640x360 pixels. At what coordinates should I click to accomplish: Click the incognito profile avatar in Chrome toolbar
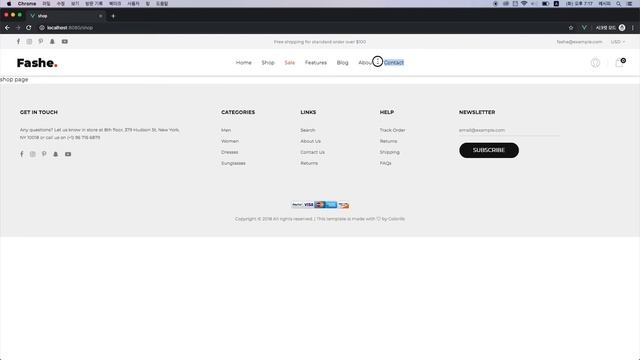point(622,28)
